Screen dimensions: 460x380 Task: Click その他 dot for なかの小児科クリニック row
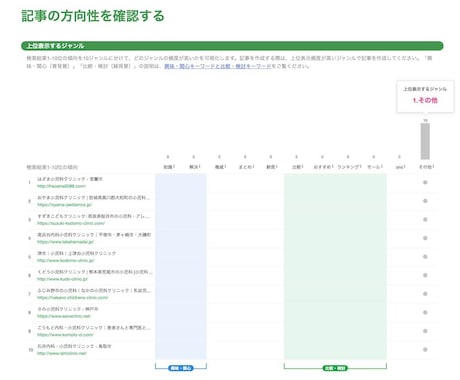pos(425,294)
